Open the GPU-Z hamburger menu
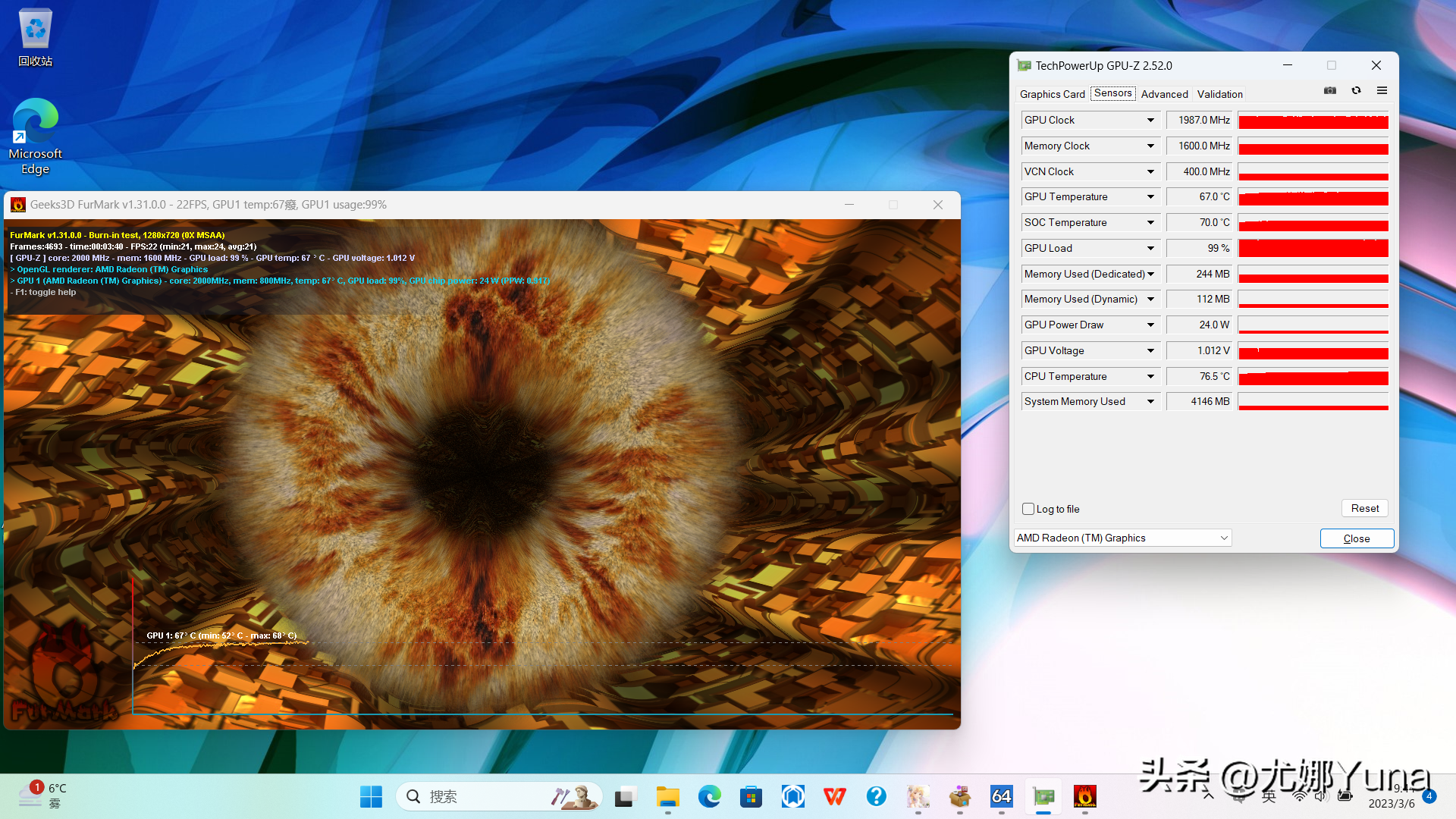Viewport: 1456px width, 819px height. point(1382,90)
